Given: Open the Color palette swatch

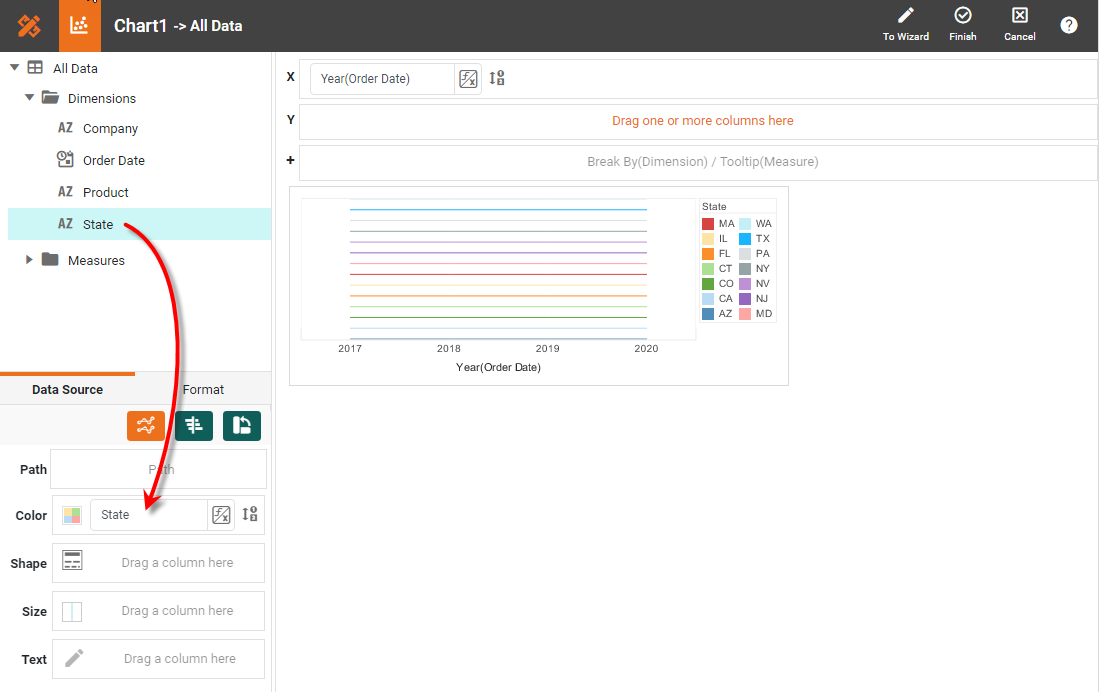Looking at the screenshot, I should 72,515.
